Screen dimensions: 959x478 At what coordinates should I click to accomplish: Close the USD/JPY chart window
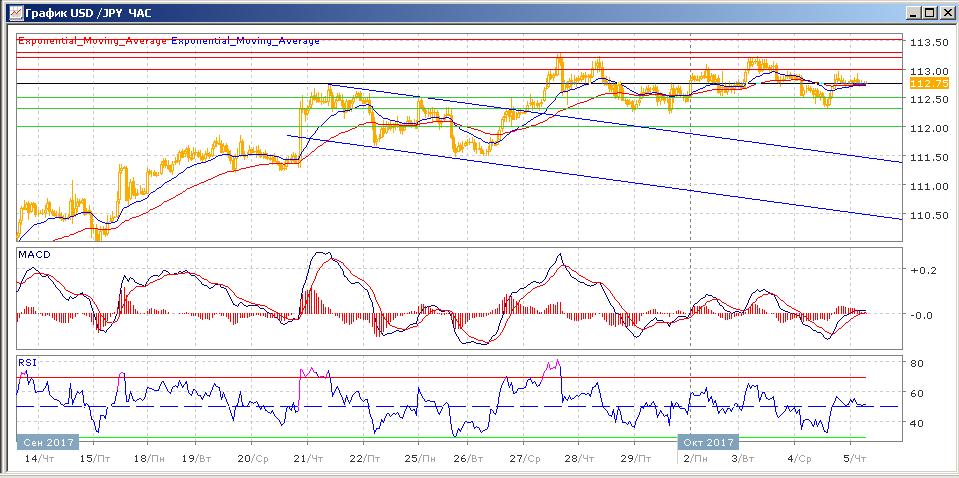tap(946, 13)
